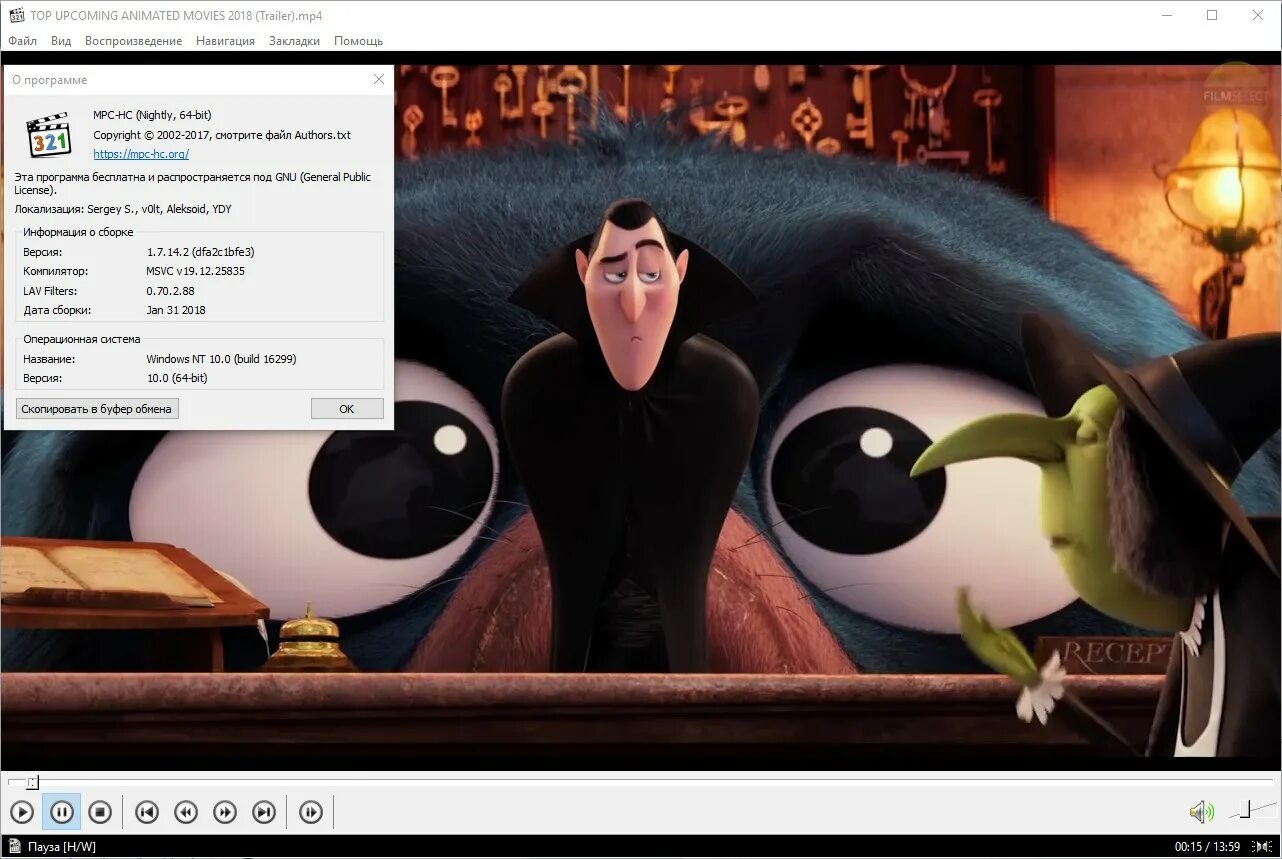The width and height of the screenshot is (1282, 859).
Task: Skip to the next file
Action: (264, 812)
